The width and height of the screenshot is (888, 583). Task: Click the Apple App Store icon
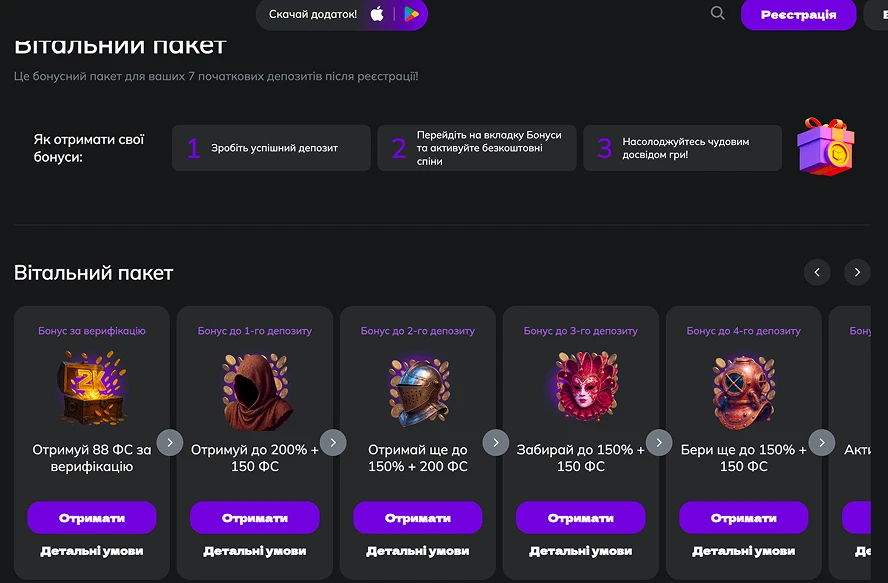click(377, 14)
